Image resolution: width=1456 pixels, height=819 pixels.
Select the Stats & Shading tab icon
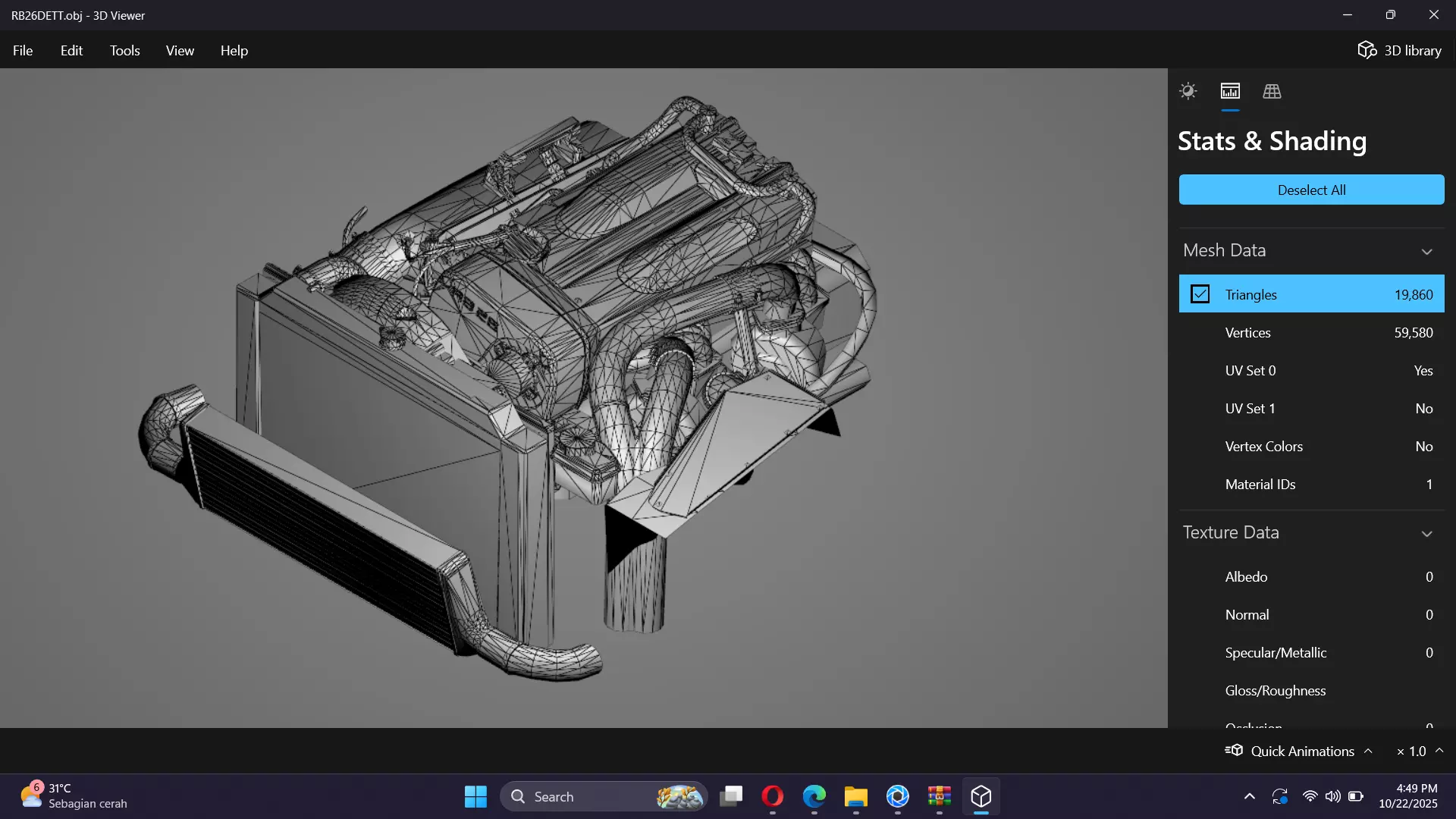pos(1230,92)
